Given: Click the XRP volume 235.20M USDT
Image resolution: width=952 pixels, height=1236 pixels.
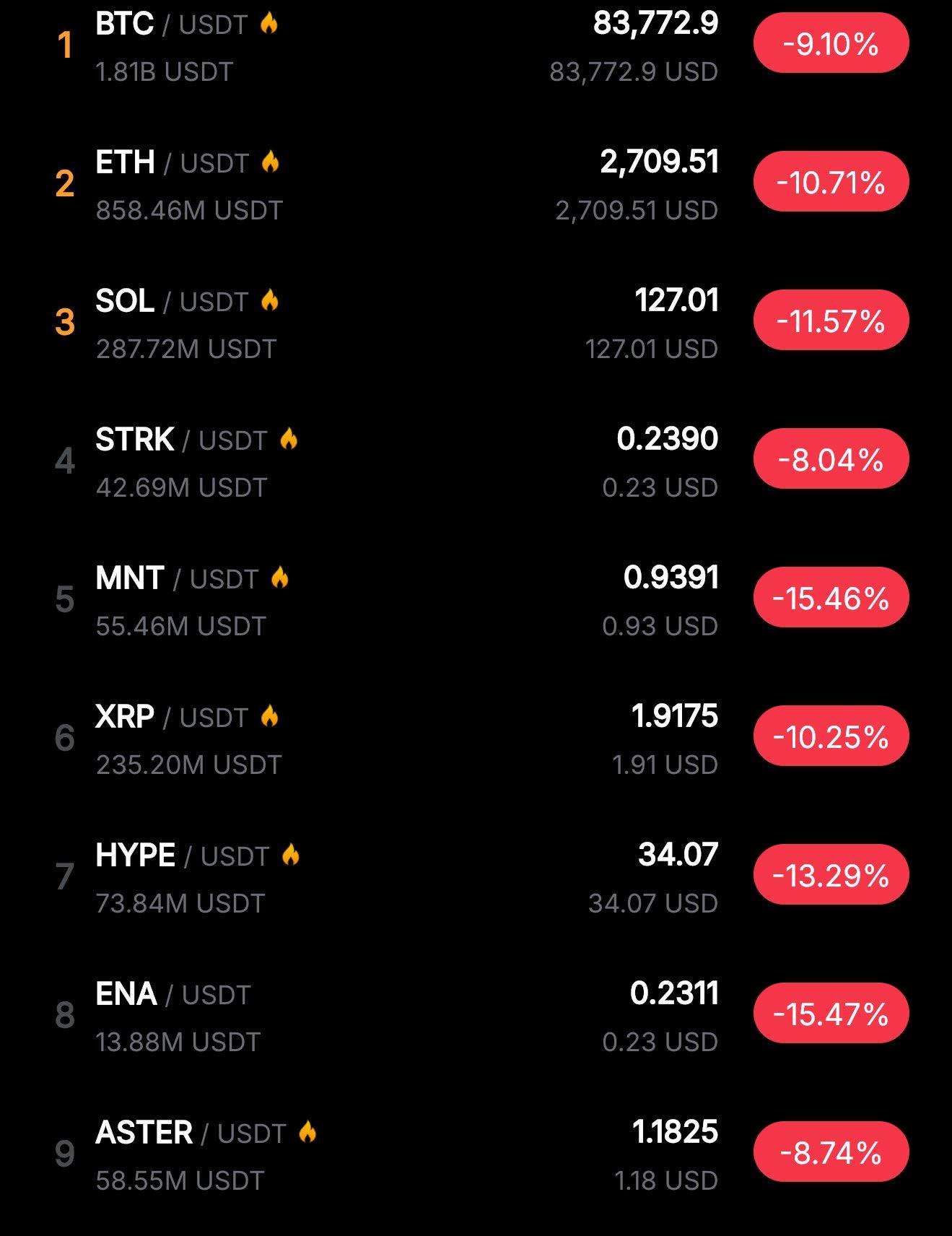Looking at the screenshot, I should 188,765.
